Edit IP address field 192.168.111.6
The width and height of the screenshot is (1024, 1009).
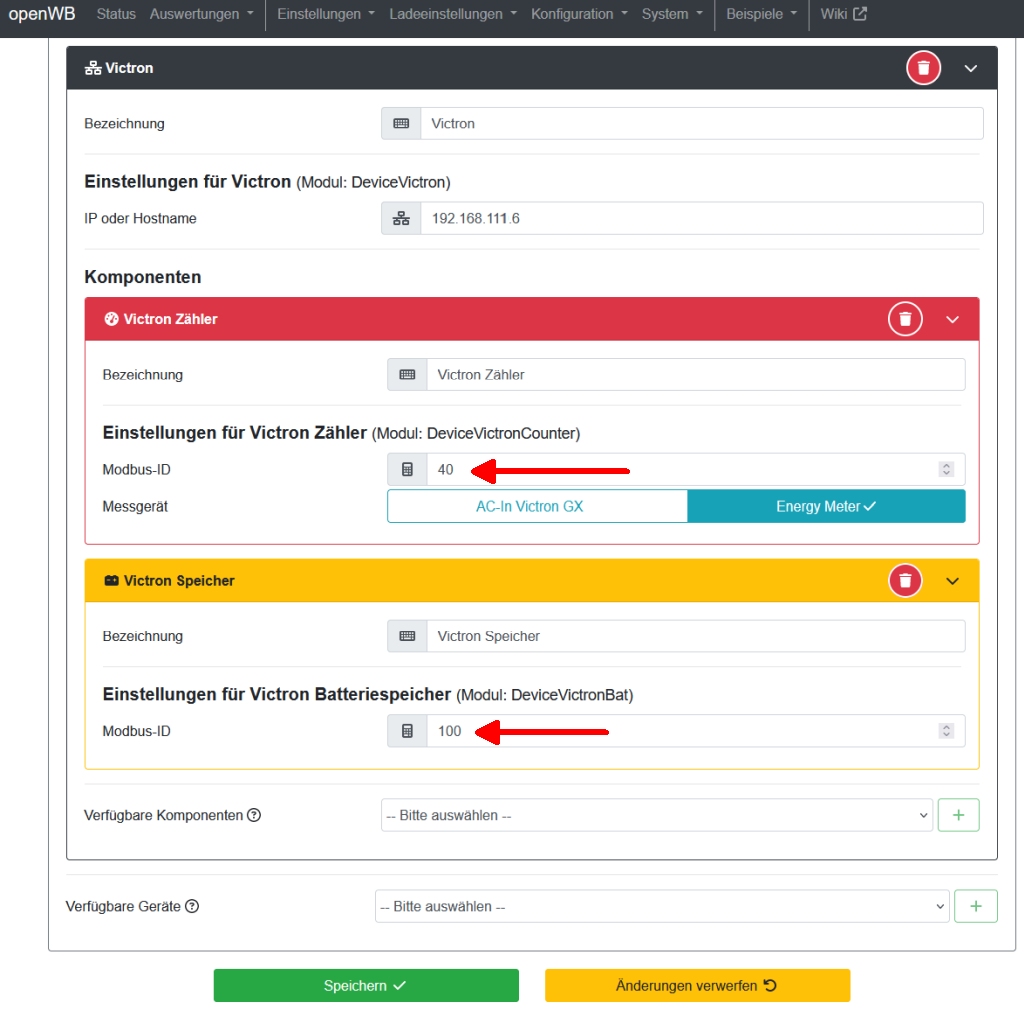[x=701, y=218]
